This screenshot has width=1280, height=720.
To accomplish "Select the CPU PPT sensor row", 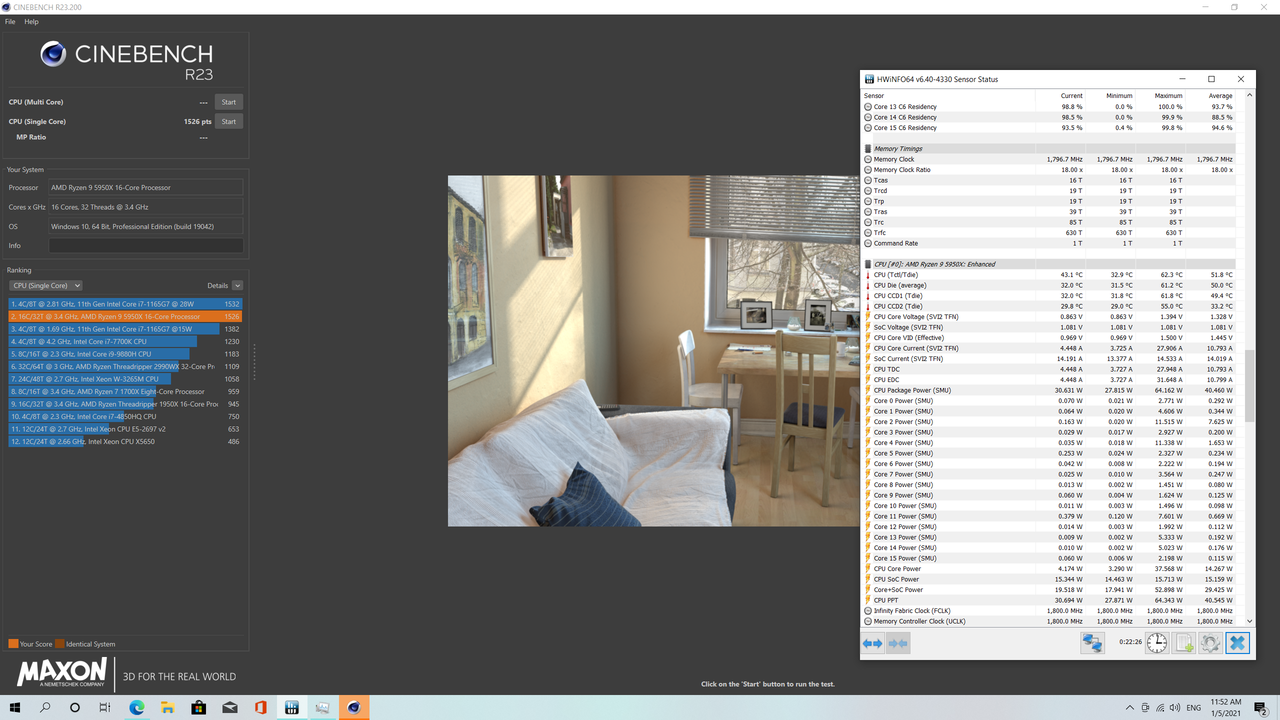I will click(x=1049, y=600).
